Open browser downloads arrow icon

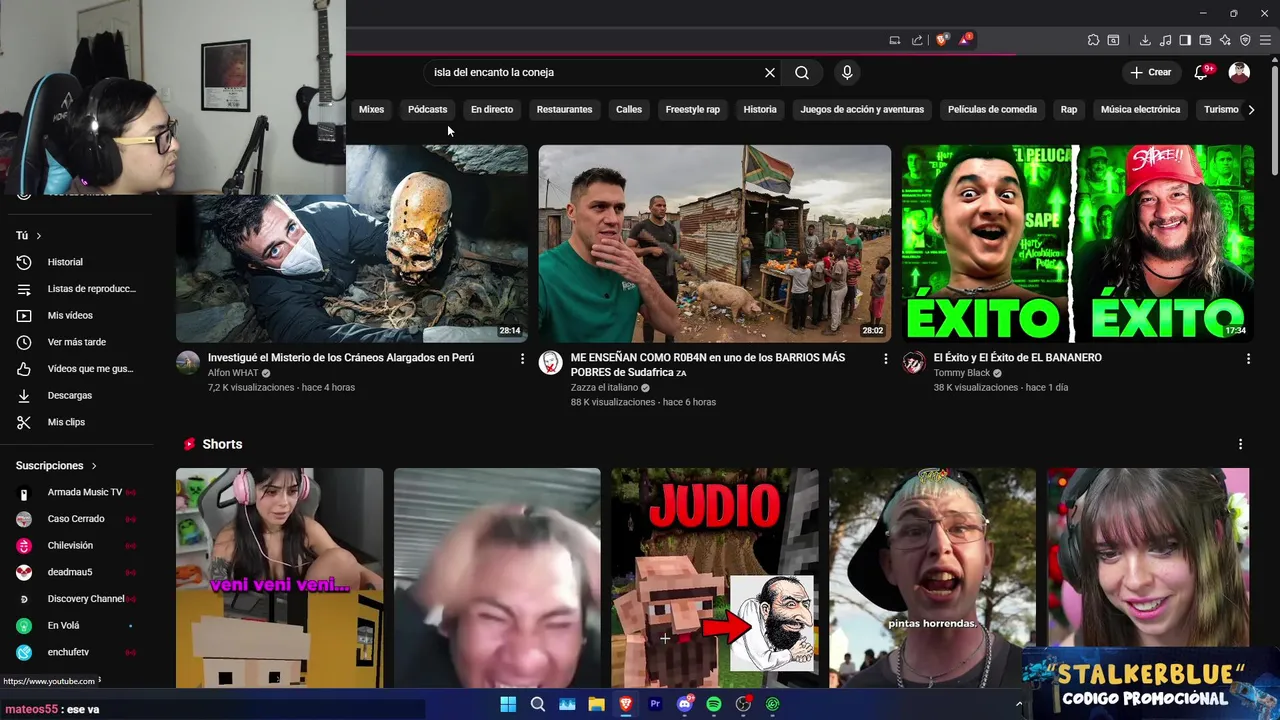click(x=1145, y=40)
